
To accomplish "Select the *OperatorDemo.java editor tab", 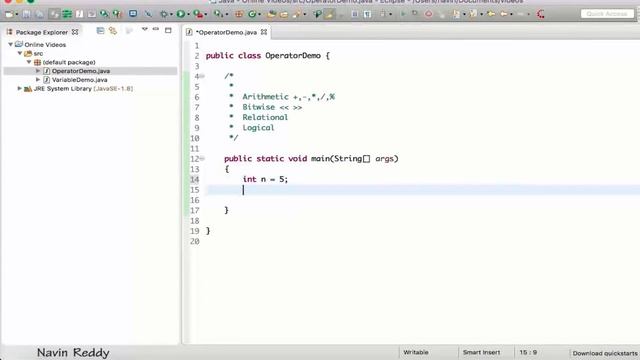I will pos(227,32).
